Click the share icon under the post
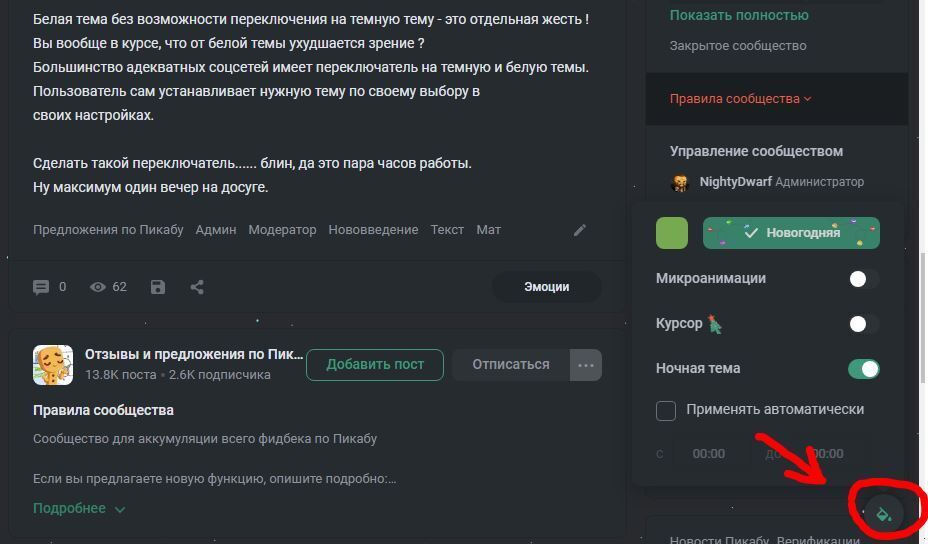This screenshot has width=928, height=544. (197, 287)
